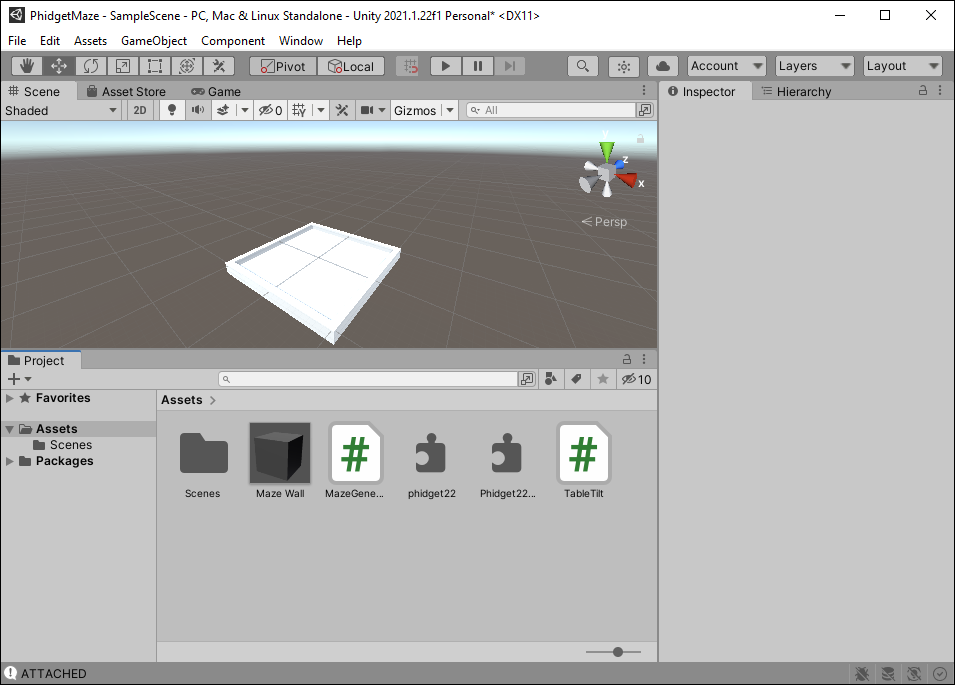Select Scenes folder in tree

tap(63, 445)
